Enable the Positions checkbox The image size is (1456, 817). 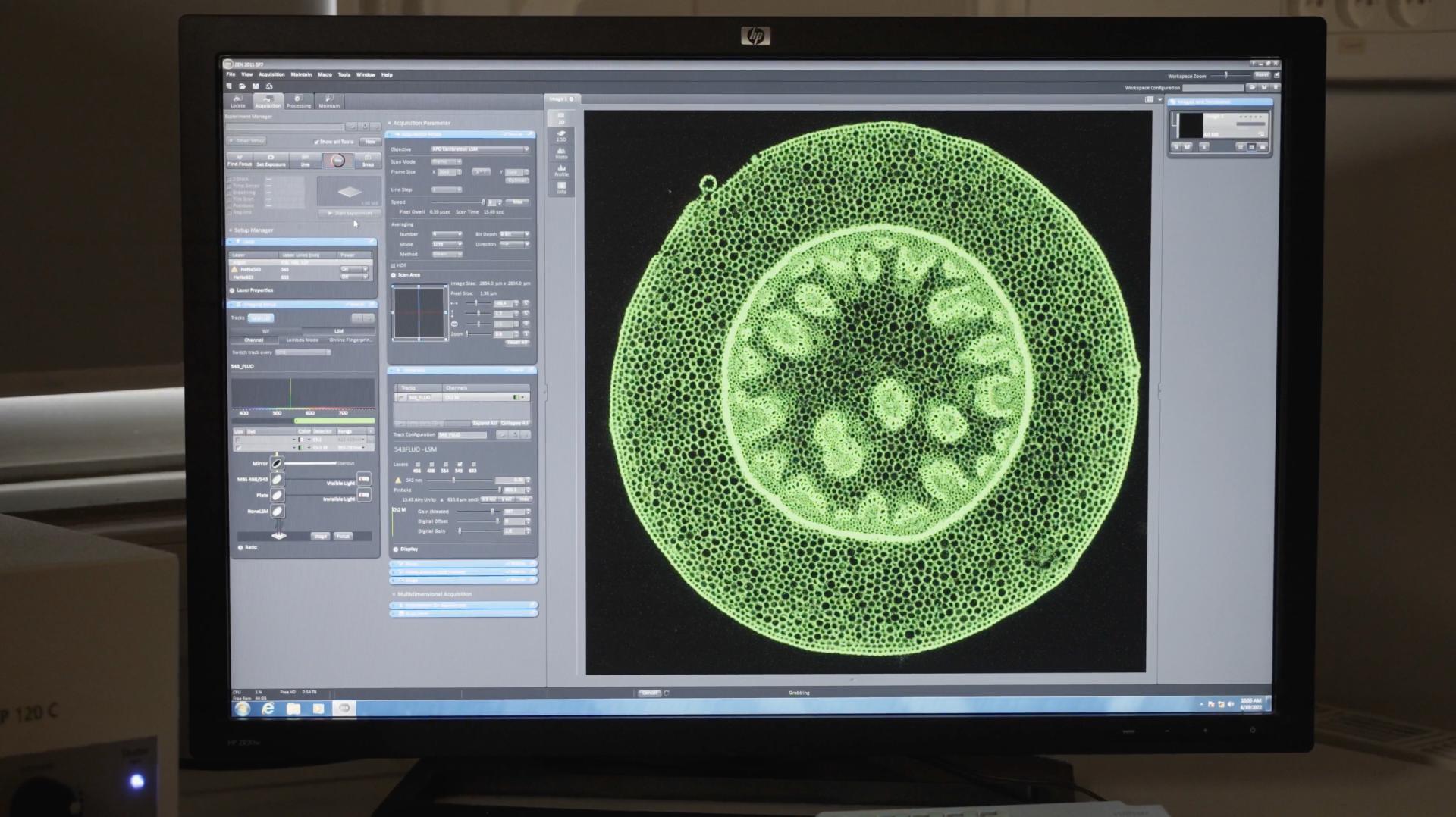[x=230, y=205]
